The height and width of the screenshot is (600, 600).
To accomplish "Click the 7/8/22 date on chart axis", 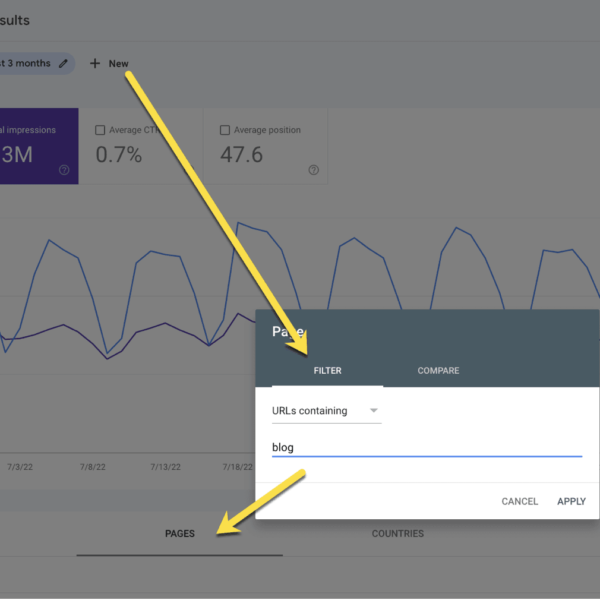I will pyautogui.click(x=107, y=467).
